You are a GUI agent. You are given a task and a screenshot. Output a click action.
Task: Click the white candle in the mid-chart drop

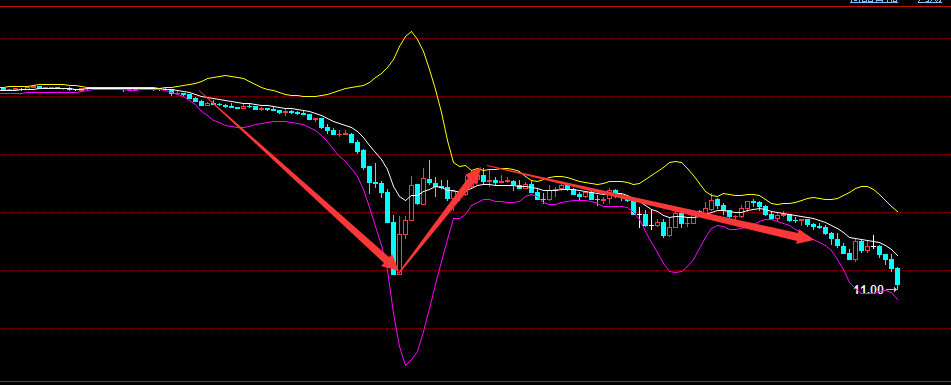640,217
